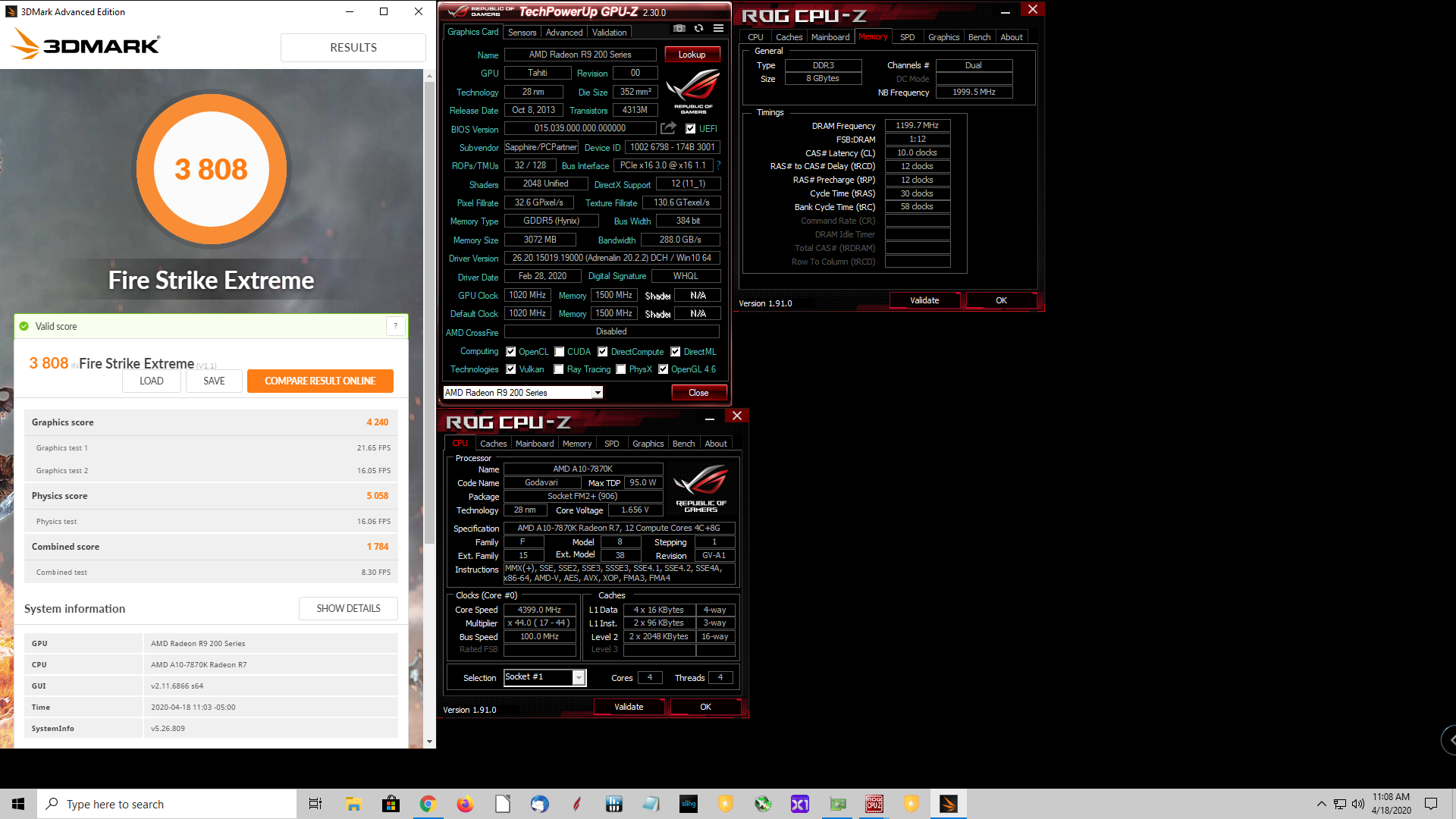Open Graphics tab in lower CPU-Z window
This screenshot has width=1456, height=819.
point(648,444)
